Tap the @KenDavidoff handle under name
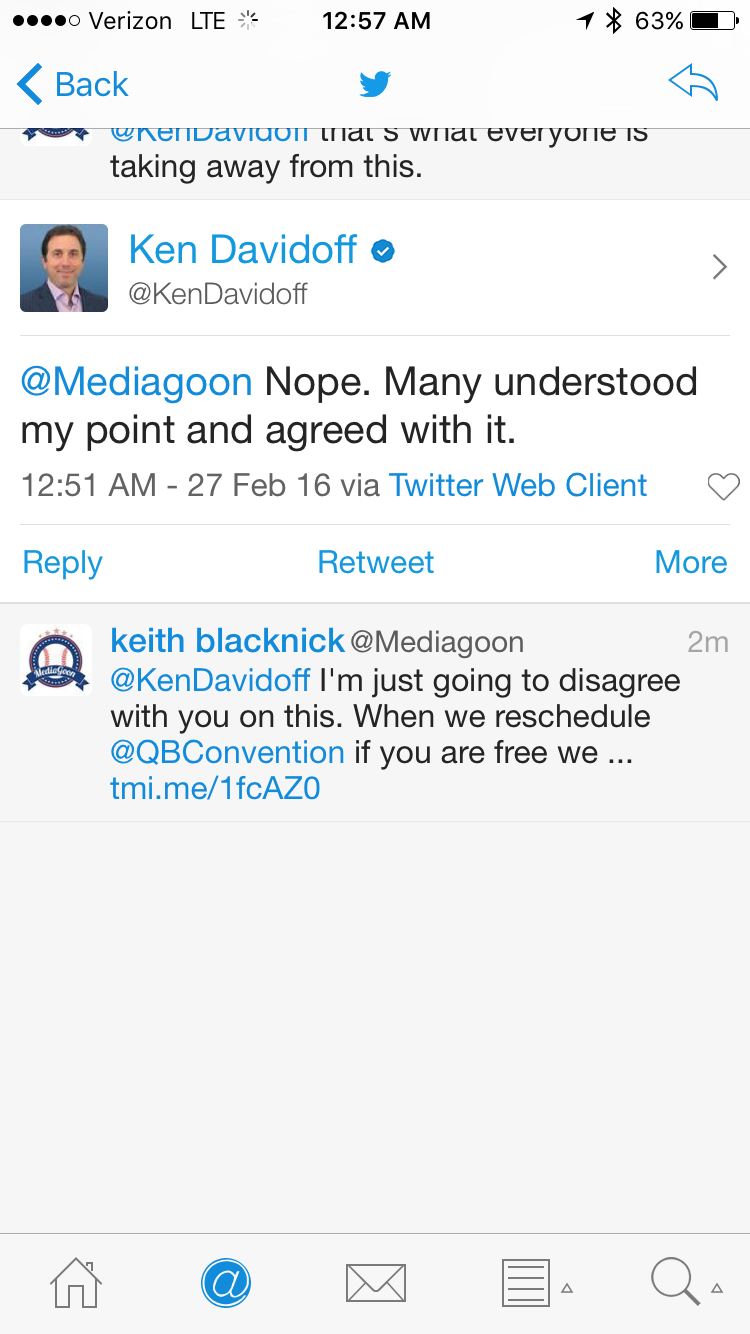Viewport: 750px width, 1334px height. pyautogui.click(x=218, y=294)
